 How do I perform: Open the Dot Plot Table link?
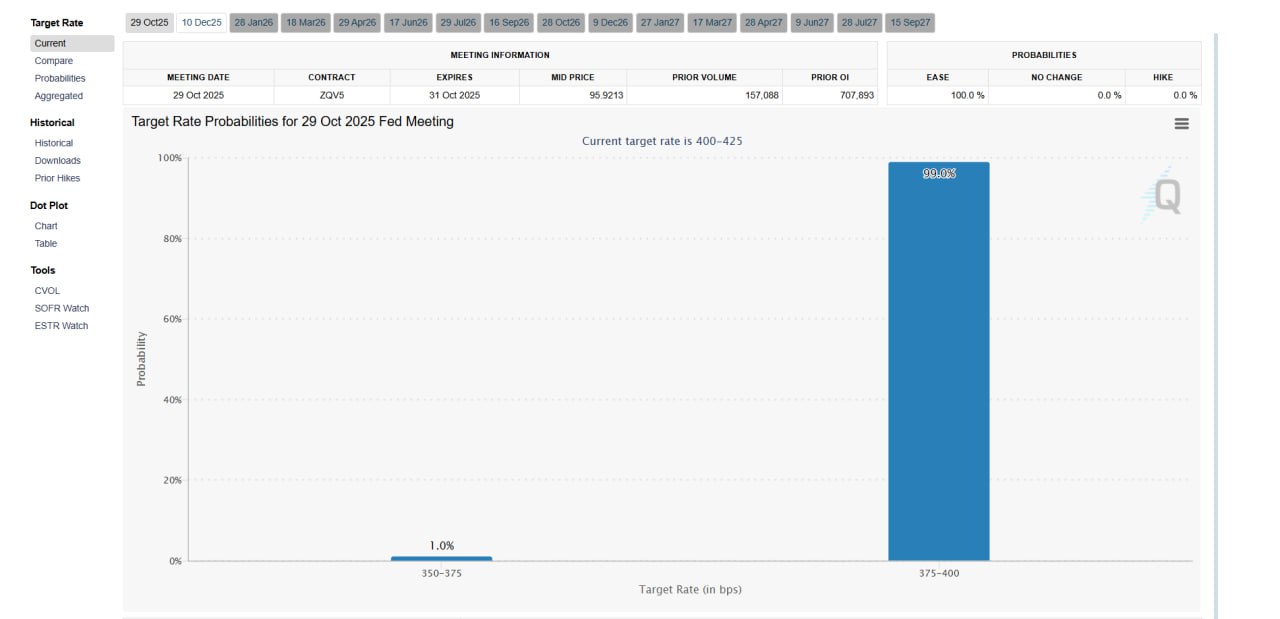coord(46,244)
